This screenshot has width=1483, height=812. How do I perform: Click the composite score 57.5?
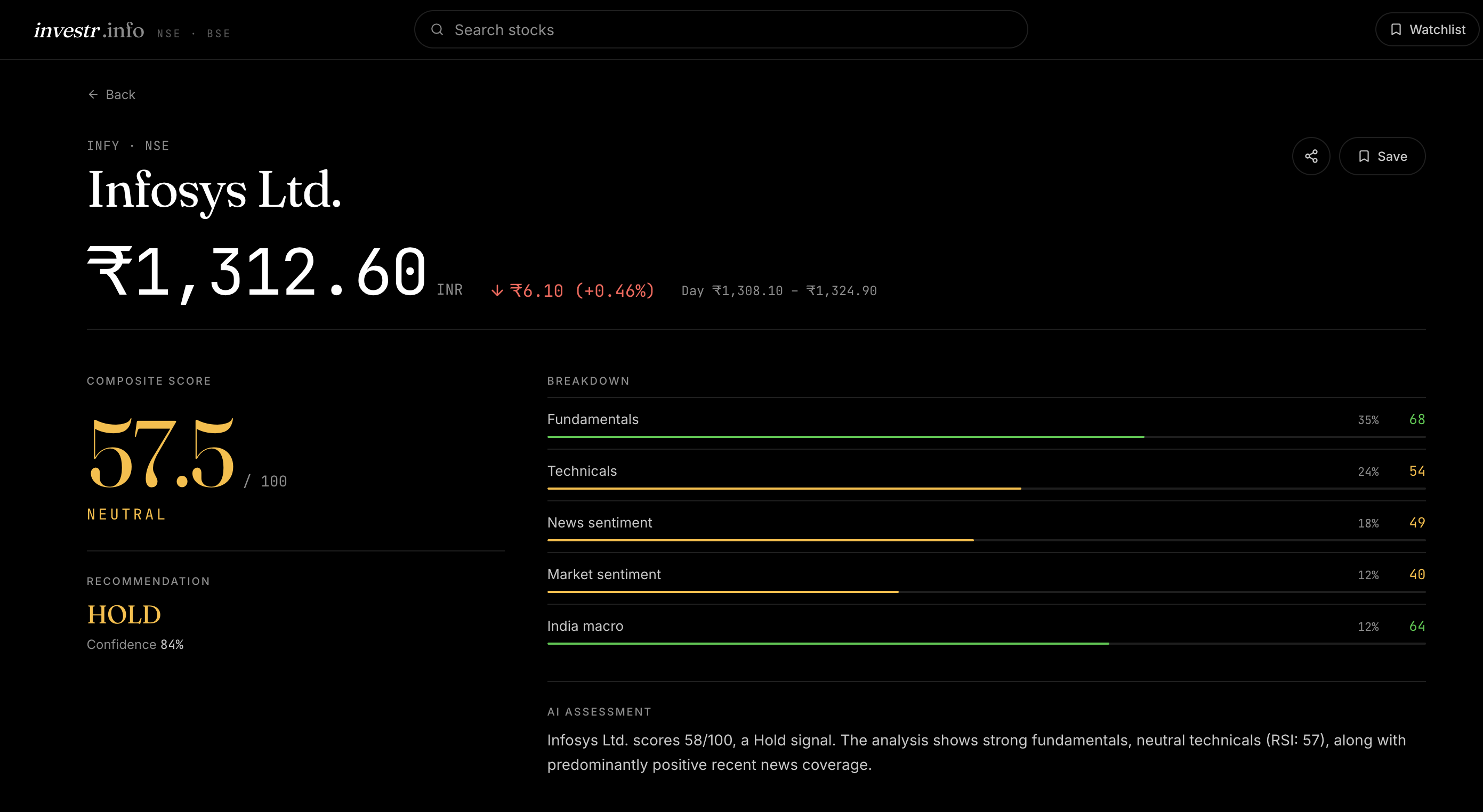coord(163,453)
